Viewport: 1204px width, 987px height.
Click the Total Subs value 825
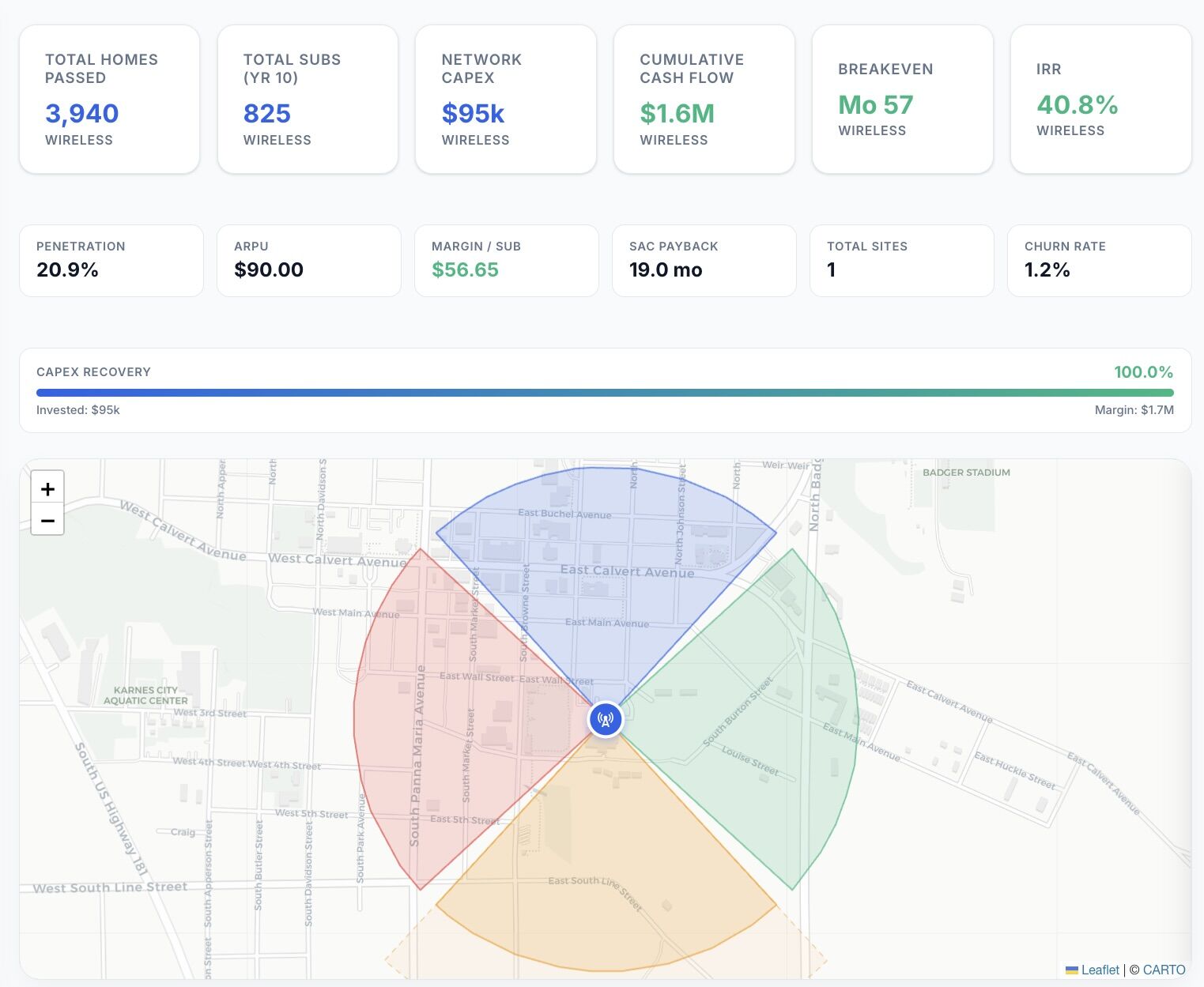click(x=267, y=114)
